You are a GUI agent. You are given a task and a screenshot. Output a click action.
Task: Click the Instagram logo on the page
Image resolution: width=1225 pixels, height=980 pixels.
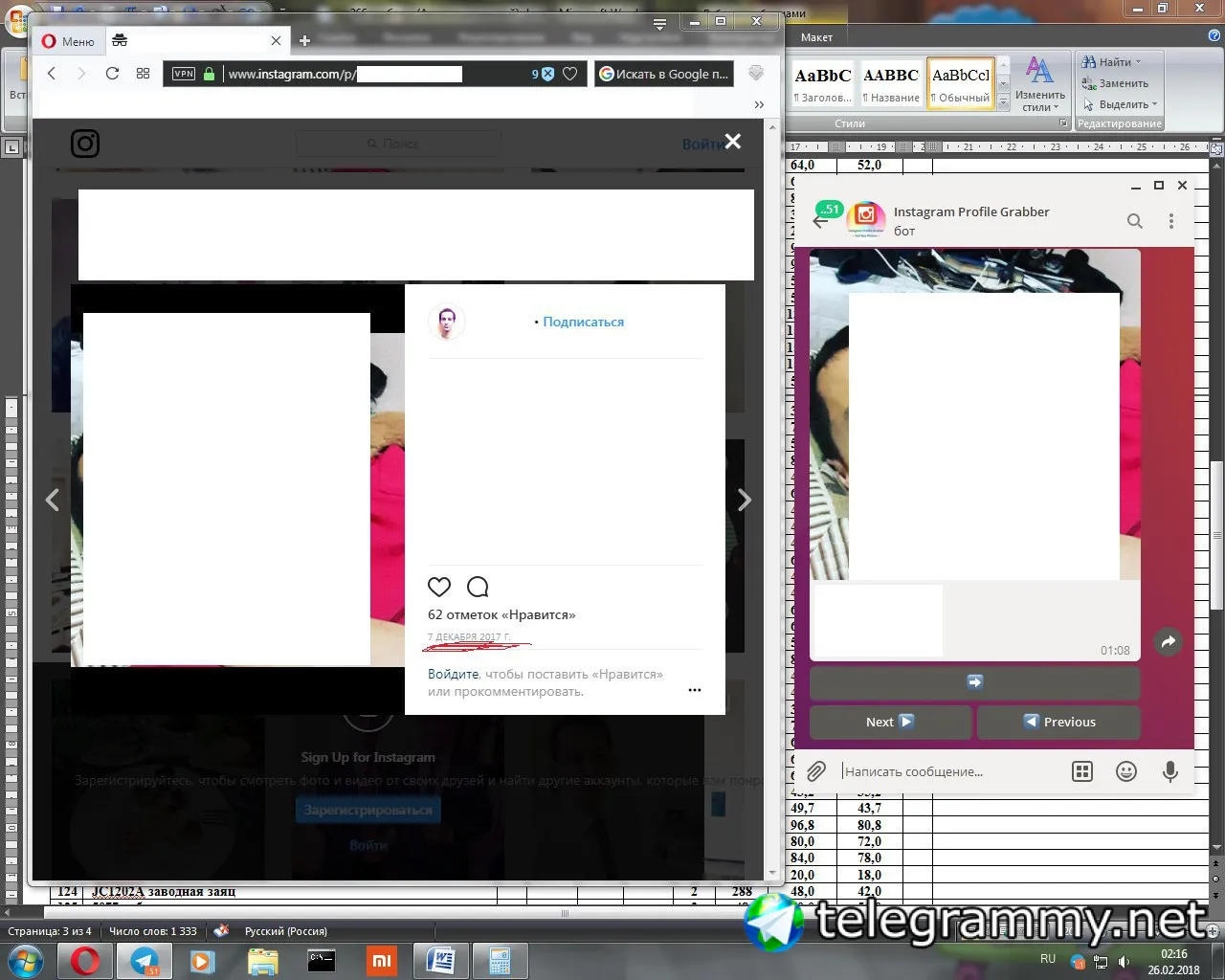85,144
